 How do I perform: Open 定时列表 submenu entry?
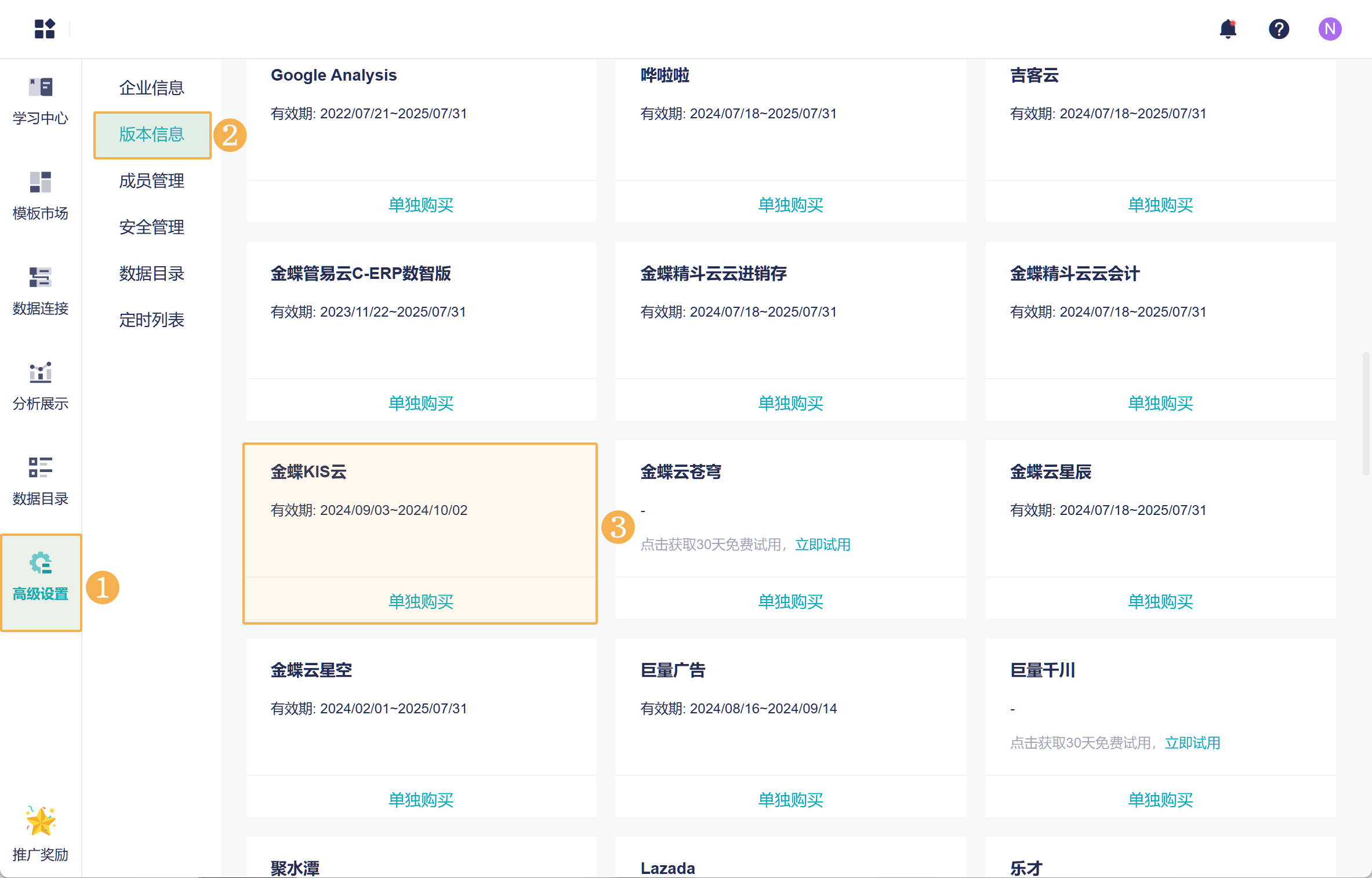coord(151,320)
